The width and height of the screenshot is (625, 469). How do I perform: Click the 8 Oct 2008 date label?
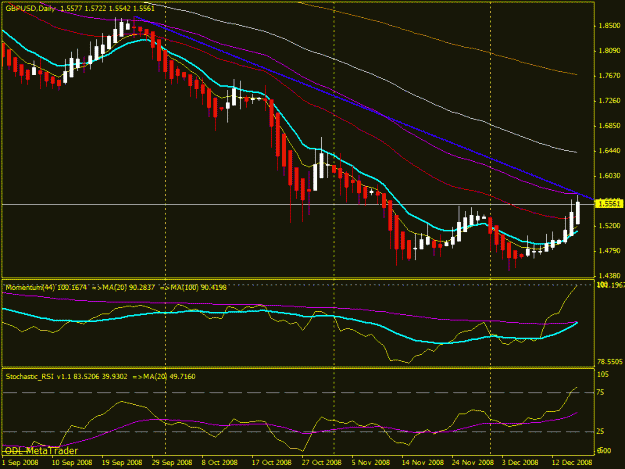[220, 463]
